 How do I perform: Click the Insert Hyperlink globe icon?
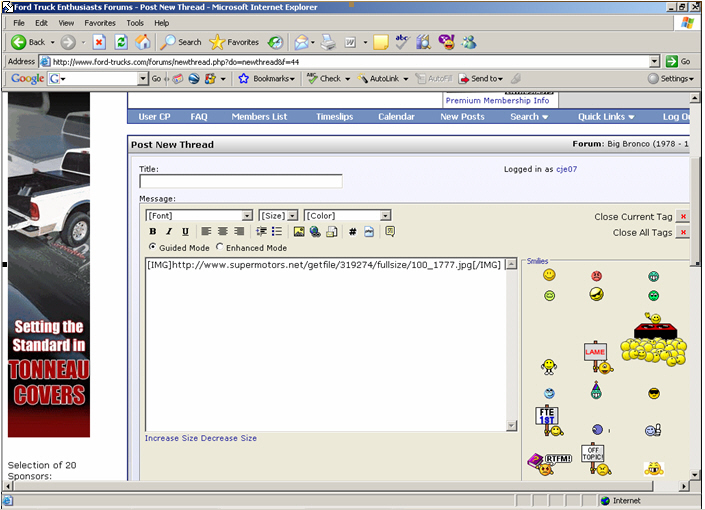point(315,232)
